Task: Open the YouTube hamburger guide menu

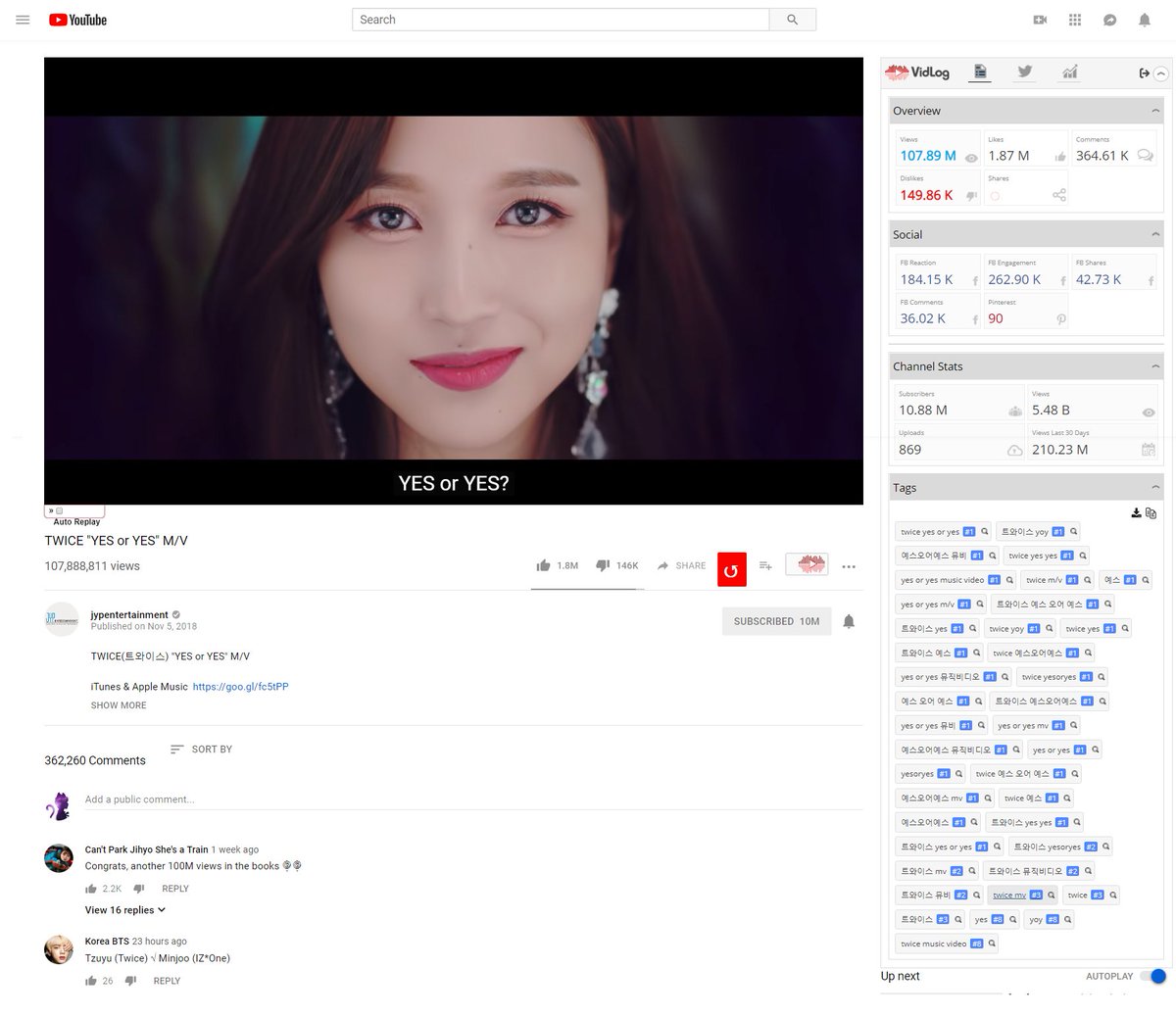Action: click(23, 20)
